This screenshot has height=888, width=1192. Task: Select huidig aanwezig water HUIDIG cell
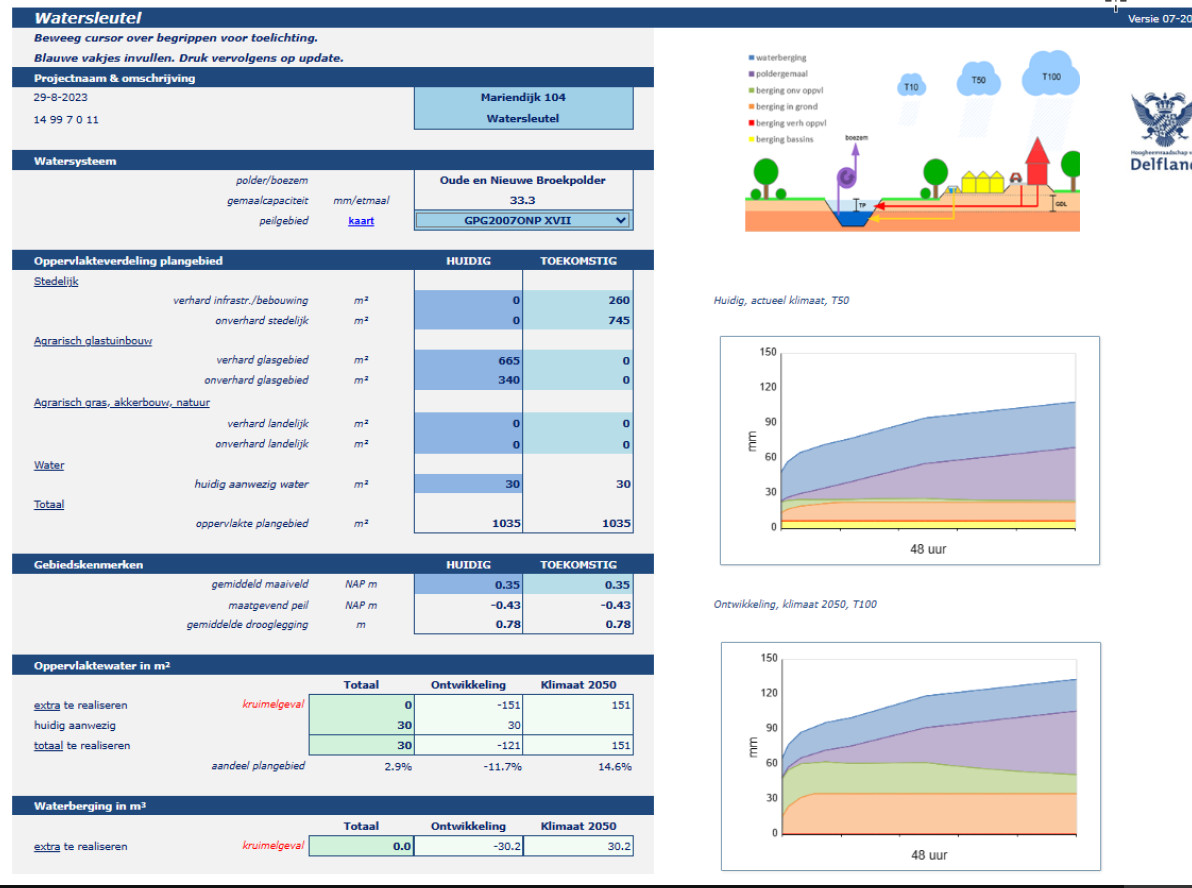468,484
